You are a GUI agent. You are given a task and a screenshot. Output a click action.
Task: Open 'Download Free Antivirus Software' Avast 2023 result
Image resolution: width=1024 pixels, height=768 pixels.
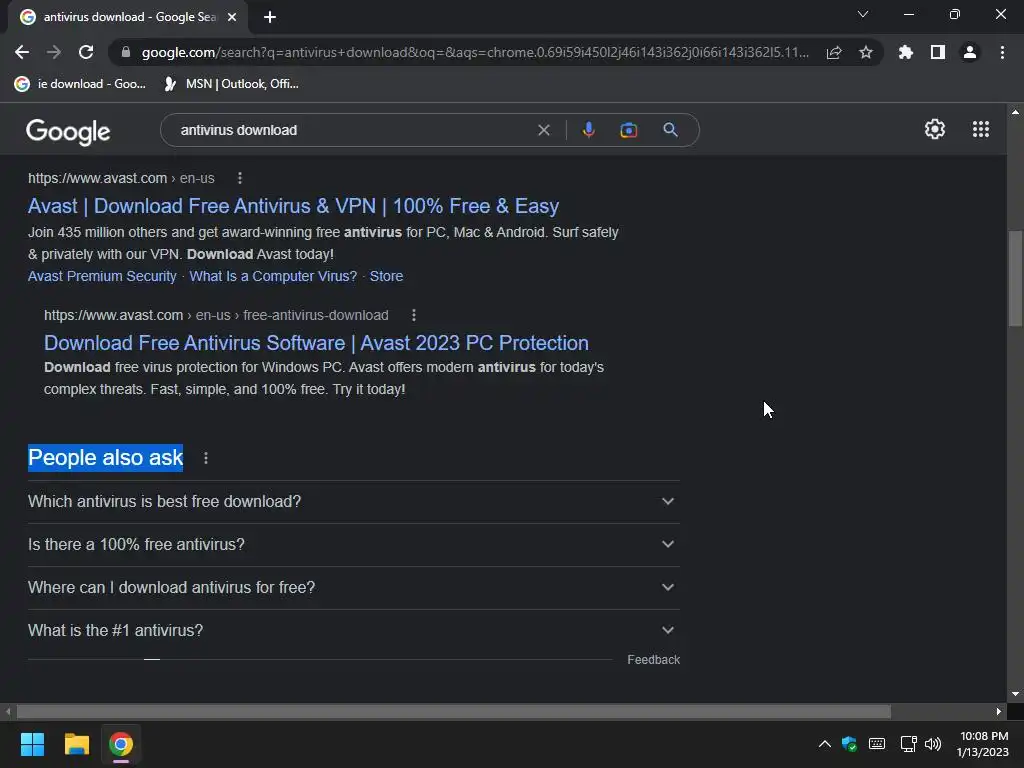(316, 344)
